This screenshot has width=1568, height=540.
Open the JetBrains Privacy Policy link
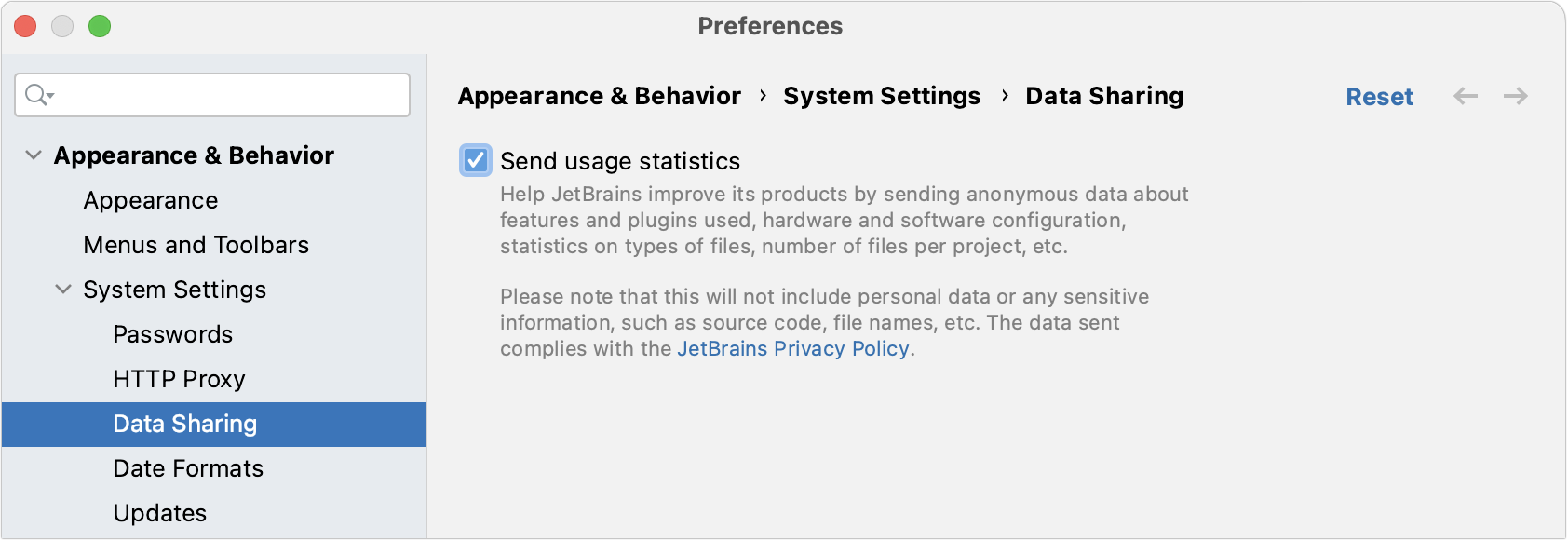[792, 348]
